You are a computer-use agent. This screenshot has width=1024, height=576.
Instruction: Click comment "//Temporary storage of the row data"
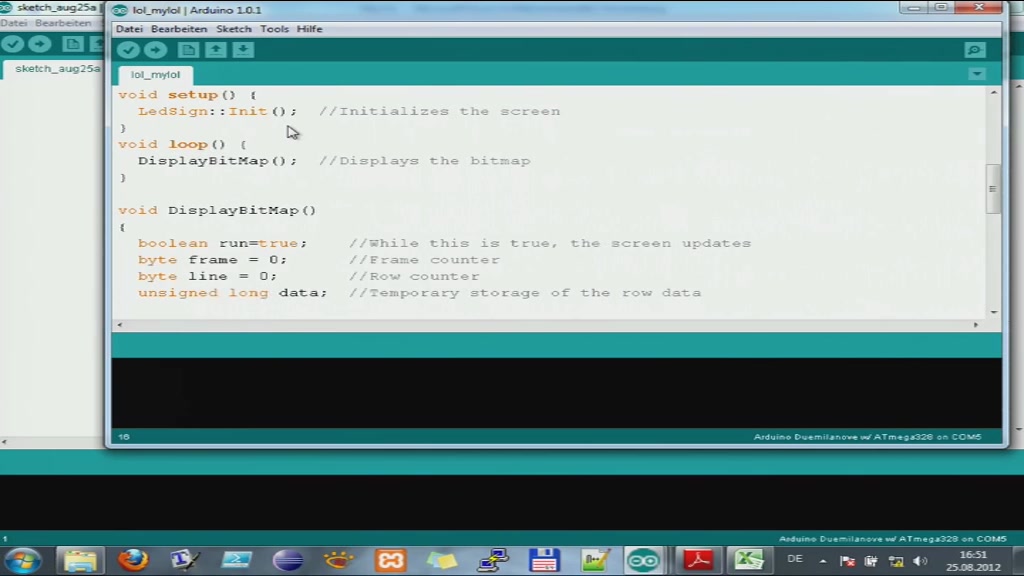point(525,293)
